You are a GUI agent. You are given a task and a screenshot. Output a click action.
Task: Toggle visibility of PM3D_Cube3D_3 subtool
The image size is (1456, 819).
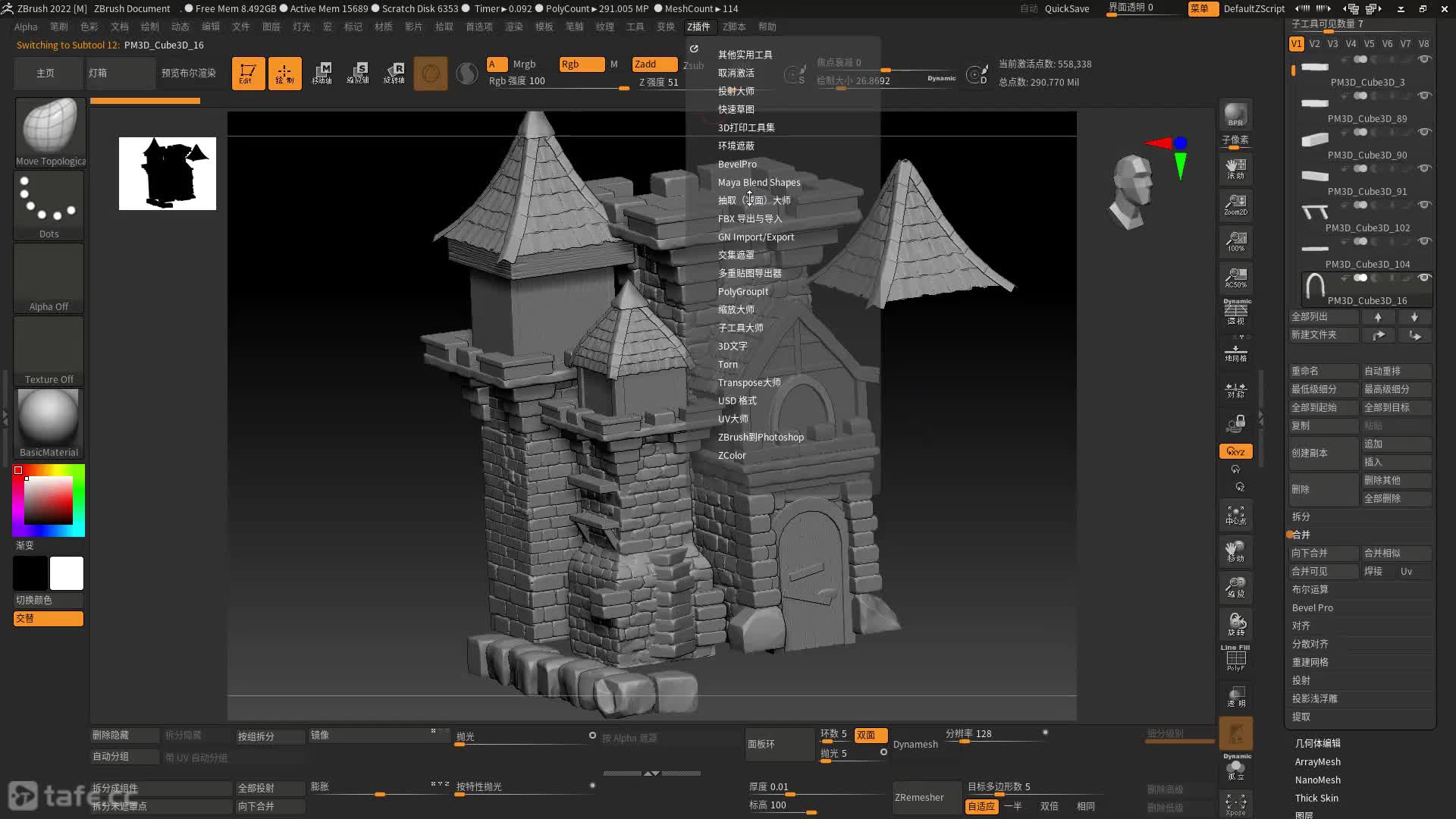pos(1424,59)
